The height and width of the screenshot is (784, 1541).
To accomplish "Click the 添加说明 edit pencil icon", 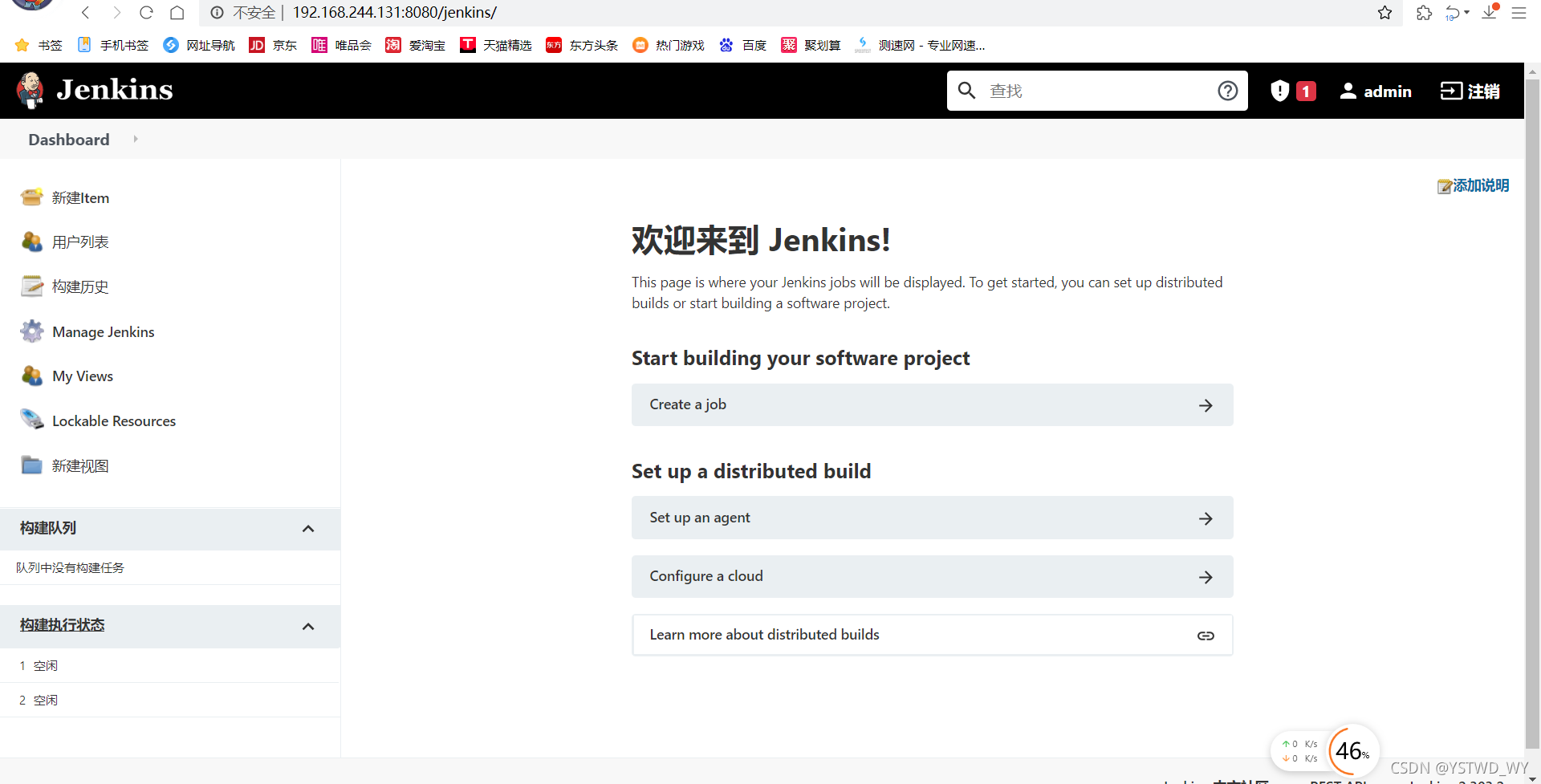I will tap(1445, 186).
